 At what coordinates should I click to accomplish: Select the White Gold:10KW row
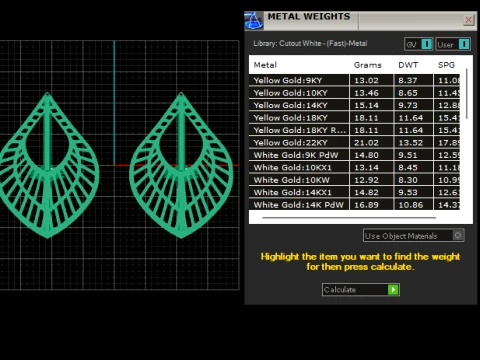tap(354, 180)
